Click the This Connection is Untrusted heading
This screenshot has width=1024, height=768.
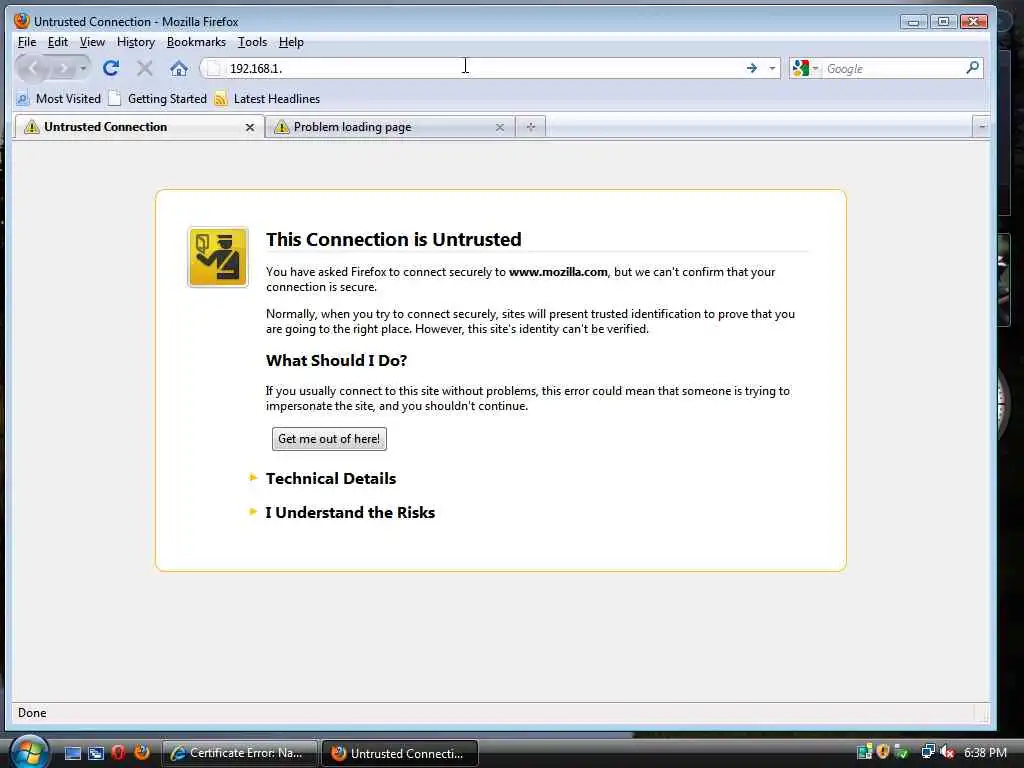[394, 240]
